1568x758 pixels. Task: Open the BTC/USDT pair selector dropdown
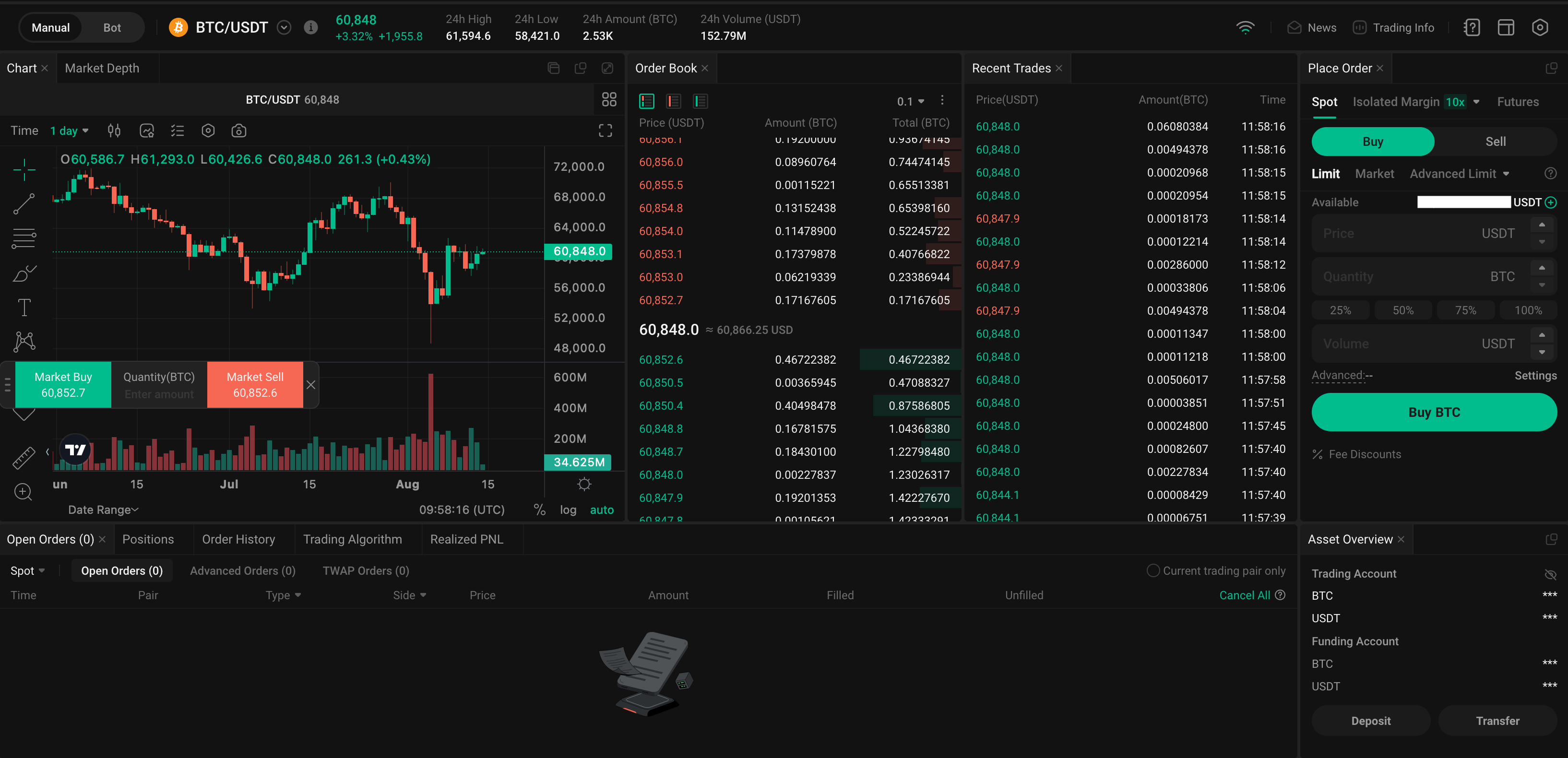pos(284,27)
